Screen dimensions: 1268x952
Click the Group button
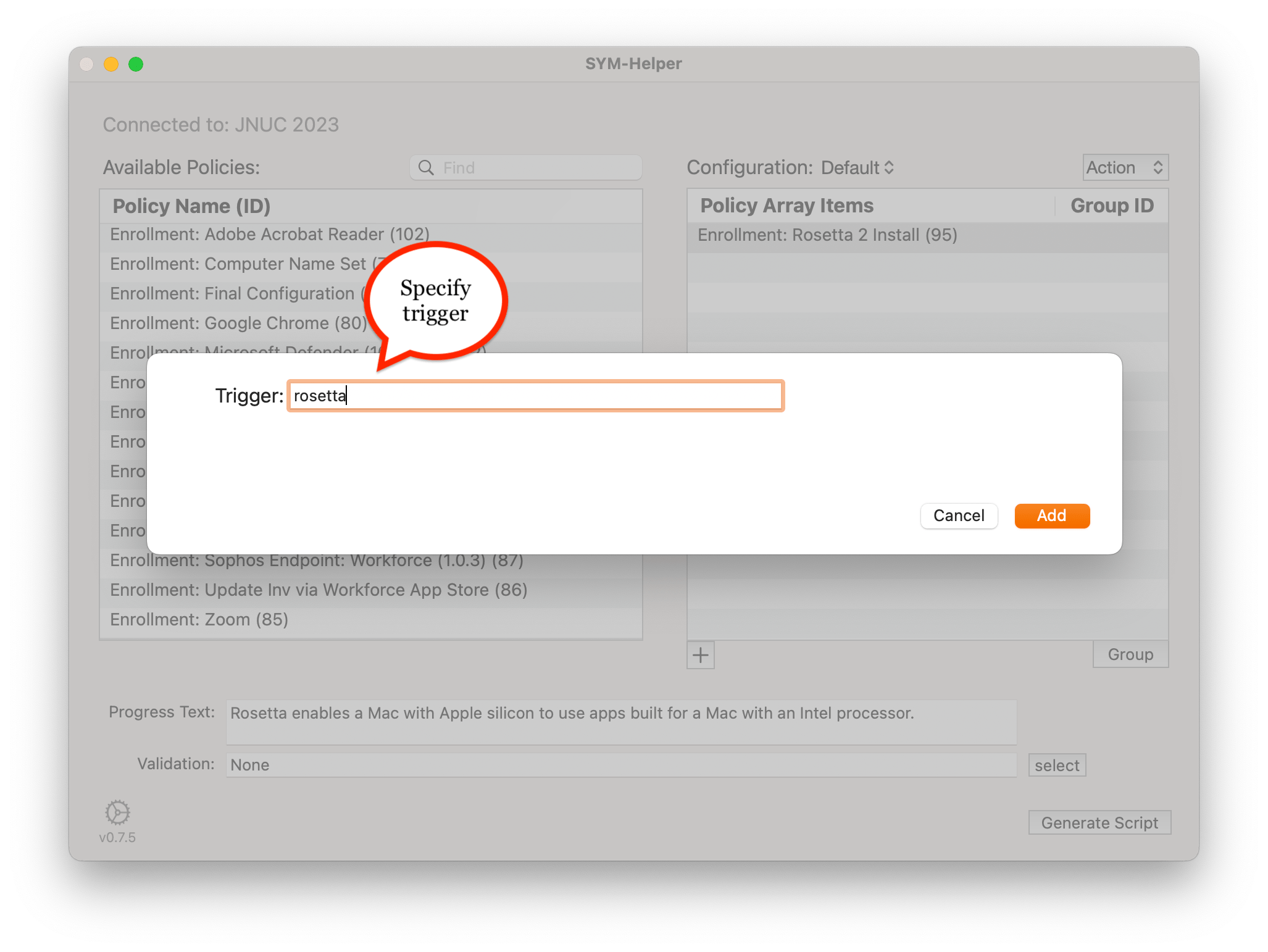click(1130, 654)
